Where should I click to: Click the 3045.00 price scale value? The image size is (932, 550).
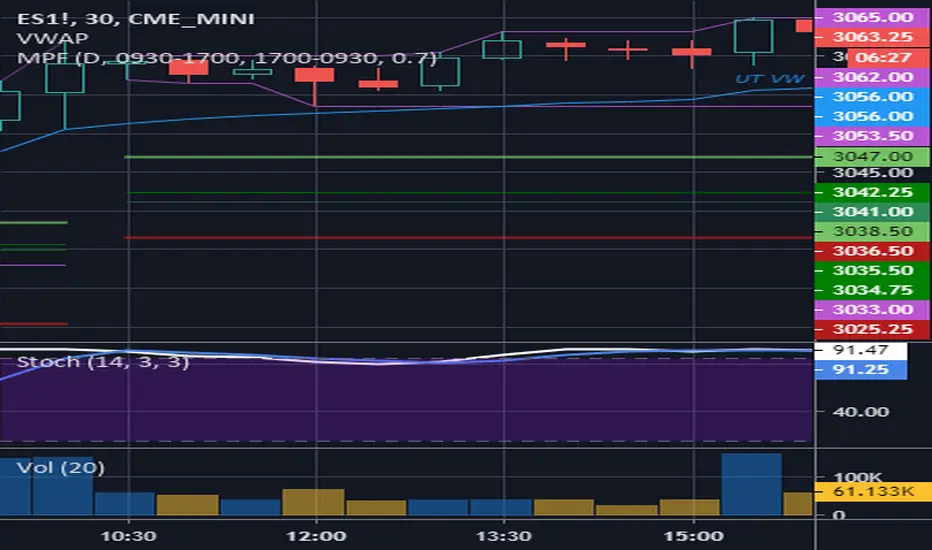872,172
